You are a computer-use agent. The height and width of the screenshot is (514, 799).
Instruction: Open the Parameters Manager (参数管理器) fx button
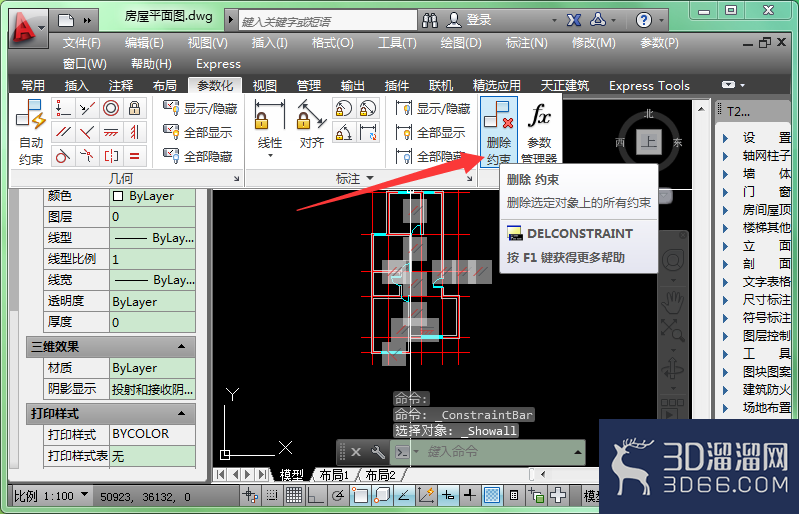coord(539,131)
